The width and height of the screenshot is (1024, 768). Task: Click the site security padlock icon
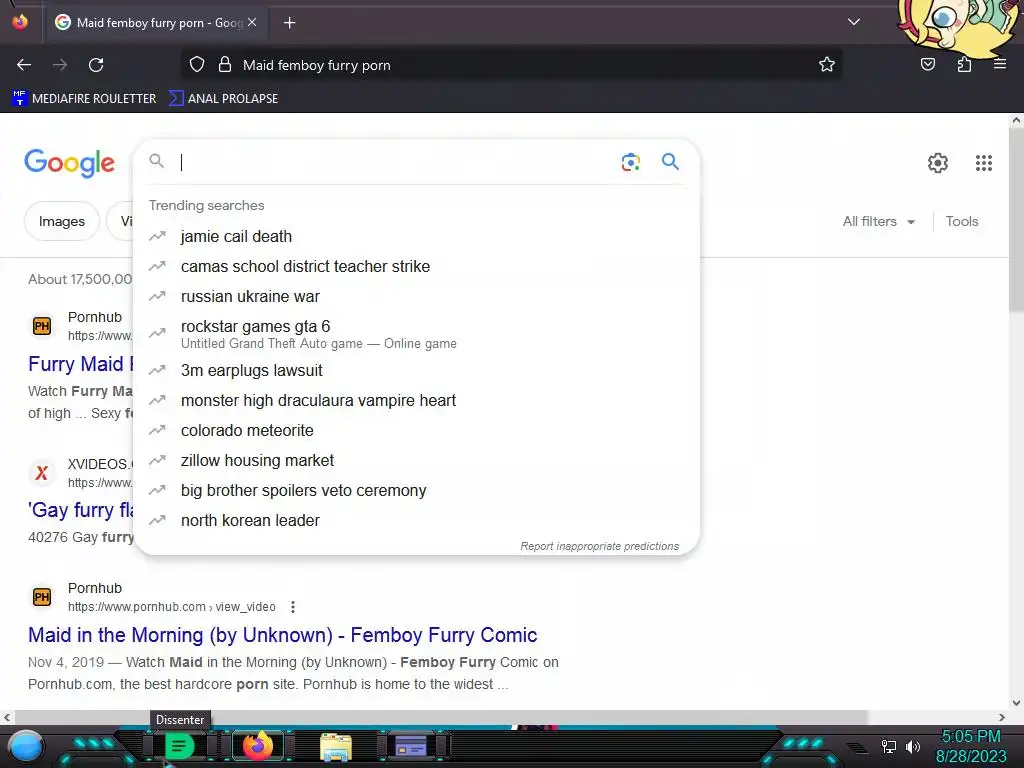click(225, 65)
